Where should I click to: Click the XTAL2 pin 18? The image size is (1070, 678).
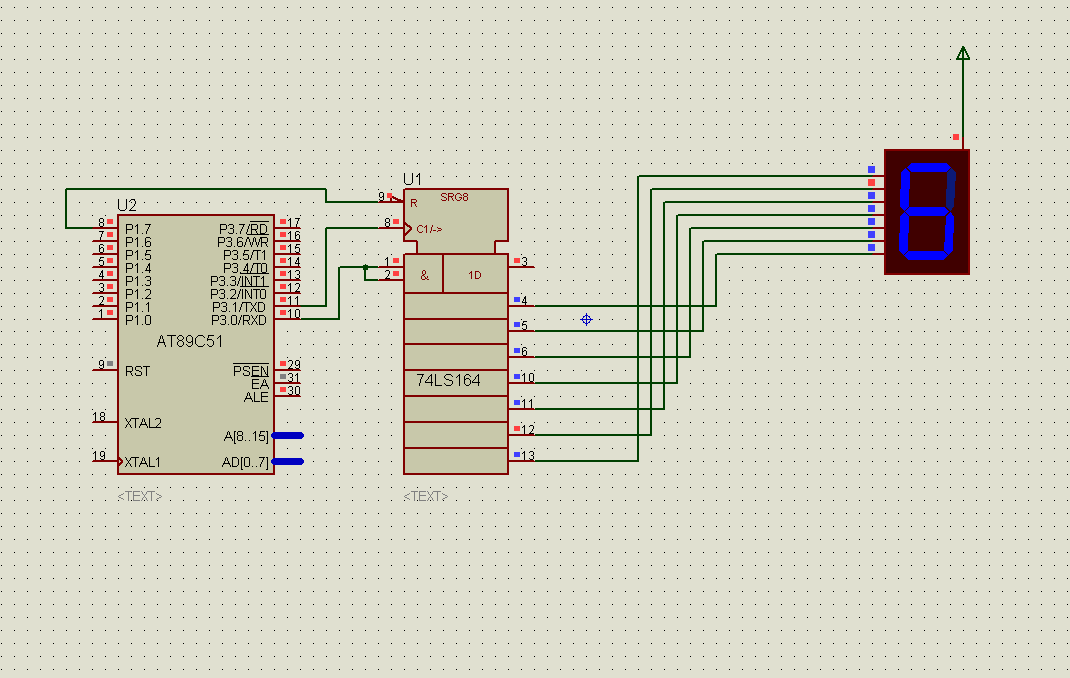click(104, 419)
